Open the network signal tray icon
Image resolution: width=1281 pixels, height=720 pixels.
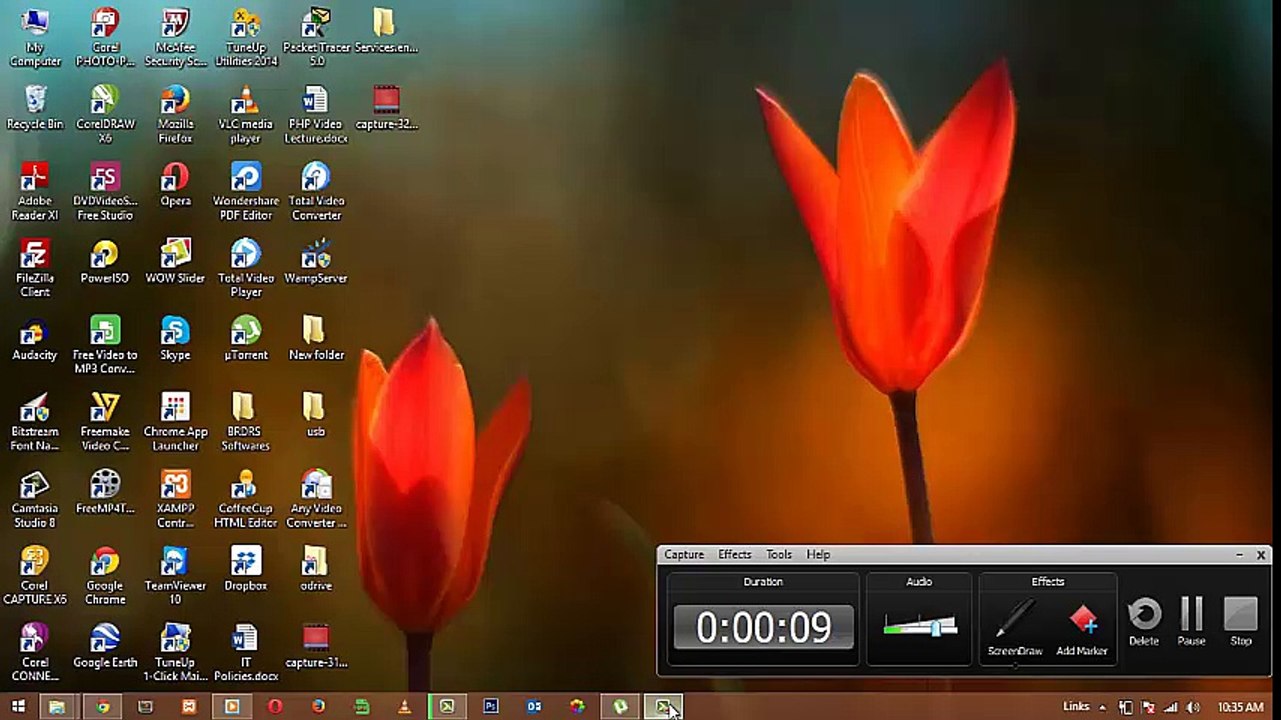click(x=1170, y=707)
